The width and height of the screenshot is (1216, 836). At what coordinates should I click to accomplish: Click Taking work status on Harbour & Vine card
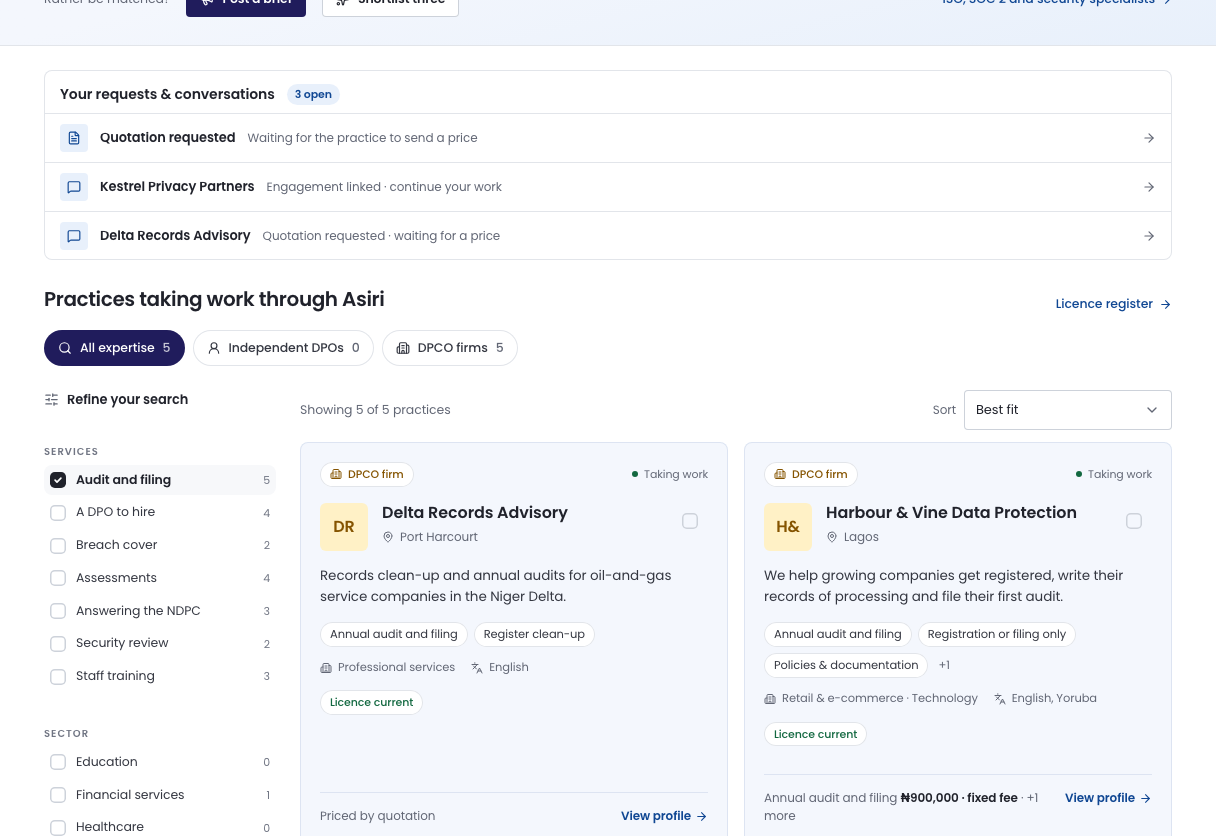point(1114,475)
